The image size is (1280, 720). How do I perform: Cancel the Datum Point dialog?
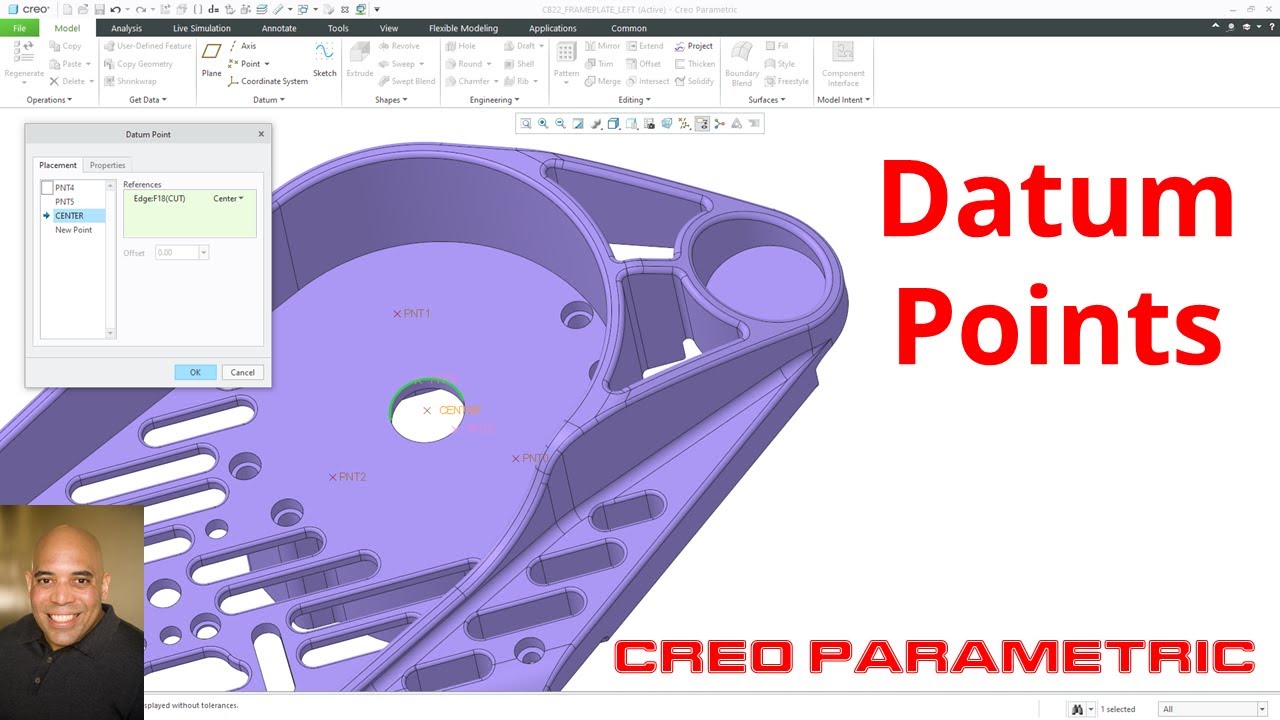tap(243, 372)
